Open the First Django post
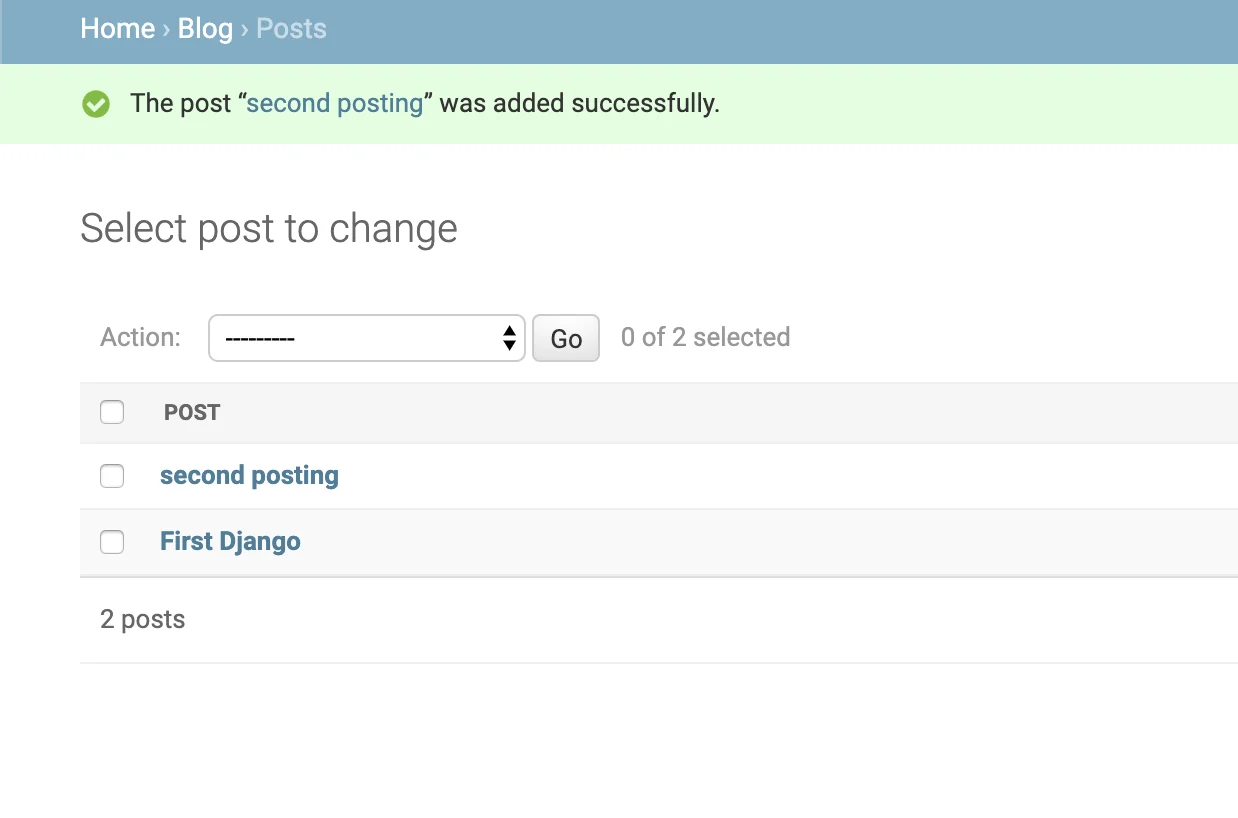The width and height of the screenshot is (1238, 818). point(230,541)
